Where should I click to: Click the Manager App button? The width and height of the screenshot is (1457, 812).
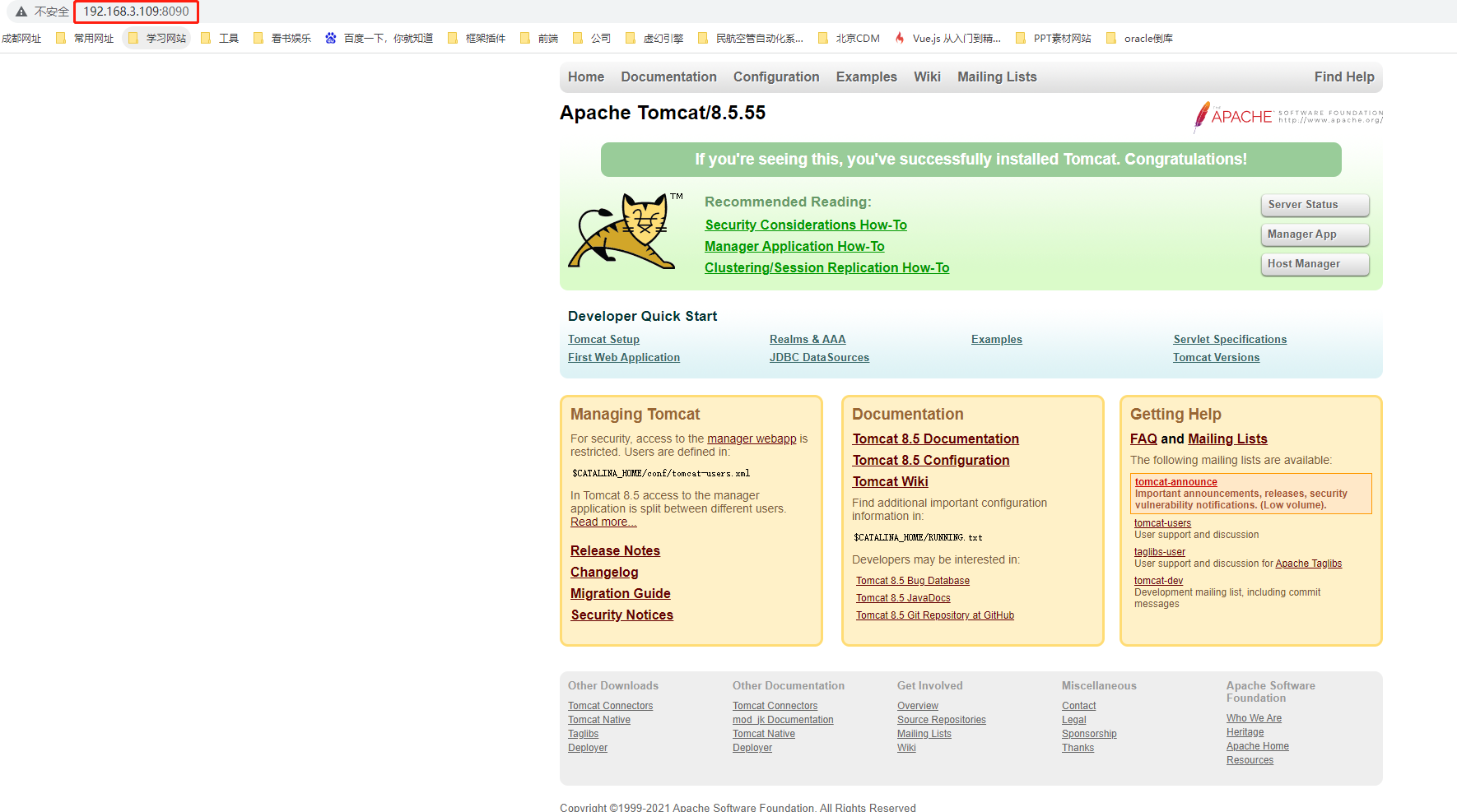tap(1315, 234)
